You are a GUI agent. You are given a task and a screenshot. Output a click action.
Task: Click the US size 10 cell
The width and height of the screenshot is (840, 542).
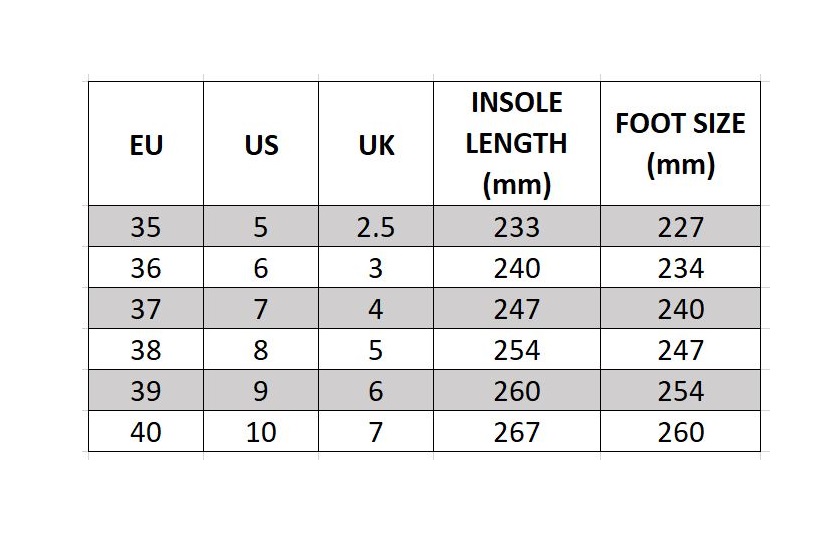[x=261, y=431]
